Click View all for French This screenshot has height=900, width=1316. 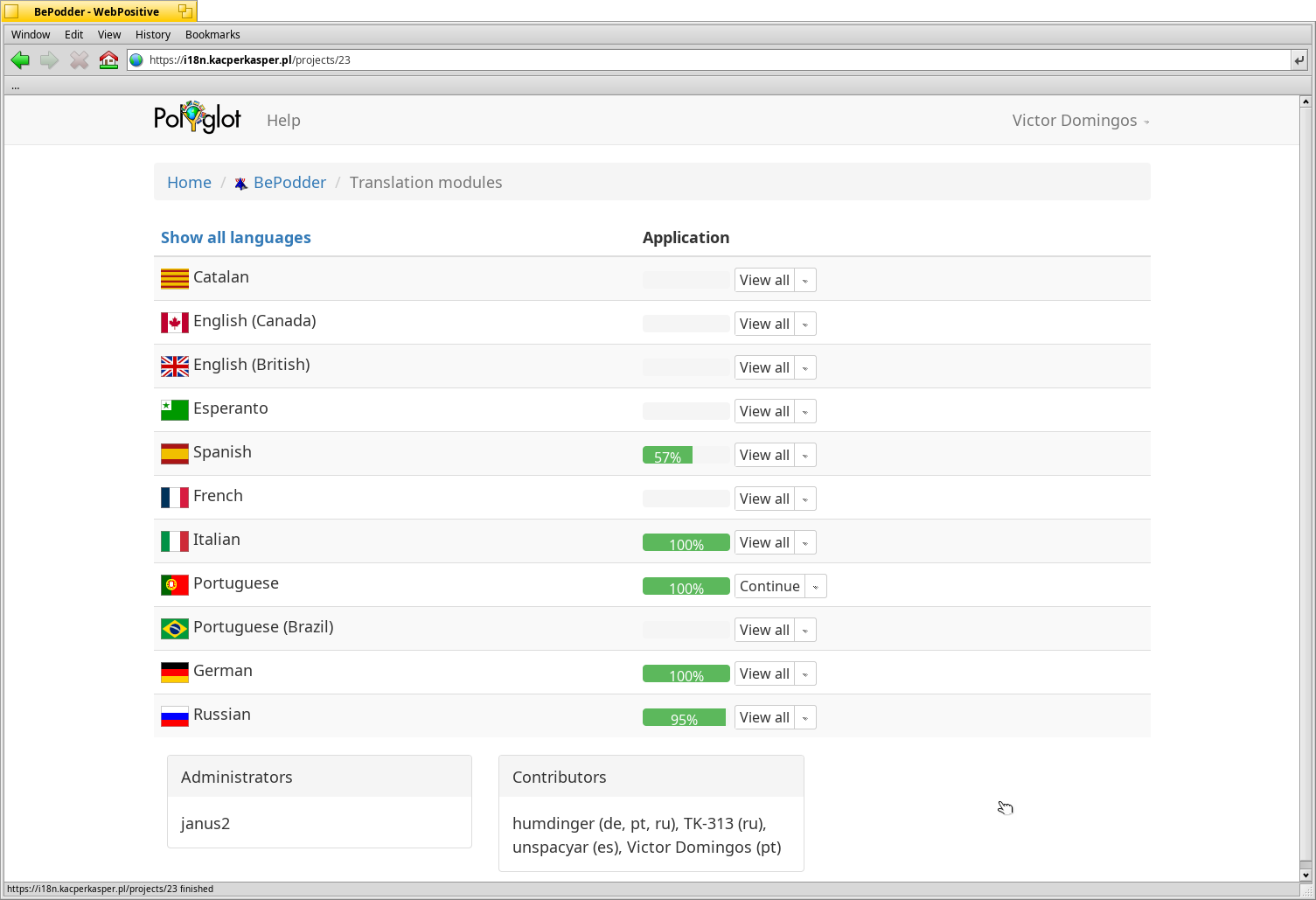[x=764, y=499]
